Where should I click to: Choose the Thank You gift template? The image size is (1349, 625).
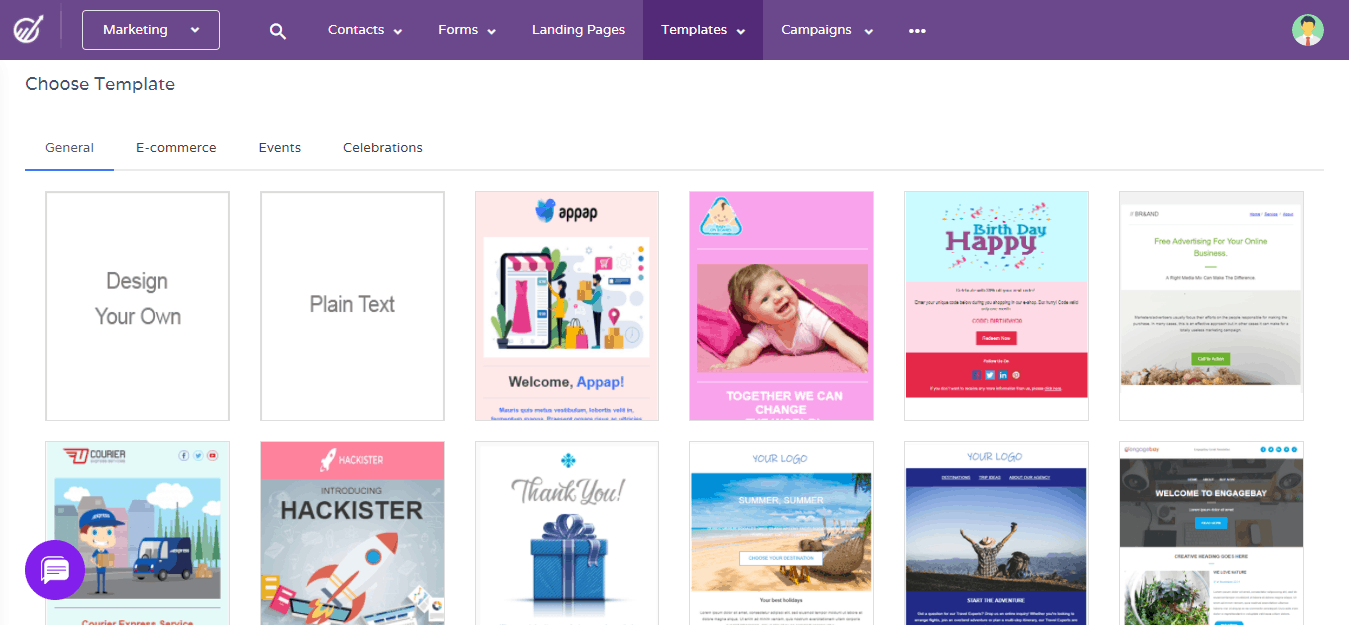click(x=567, y=533)
